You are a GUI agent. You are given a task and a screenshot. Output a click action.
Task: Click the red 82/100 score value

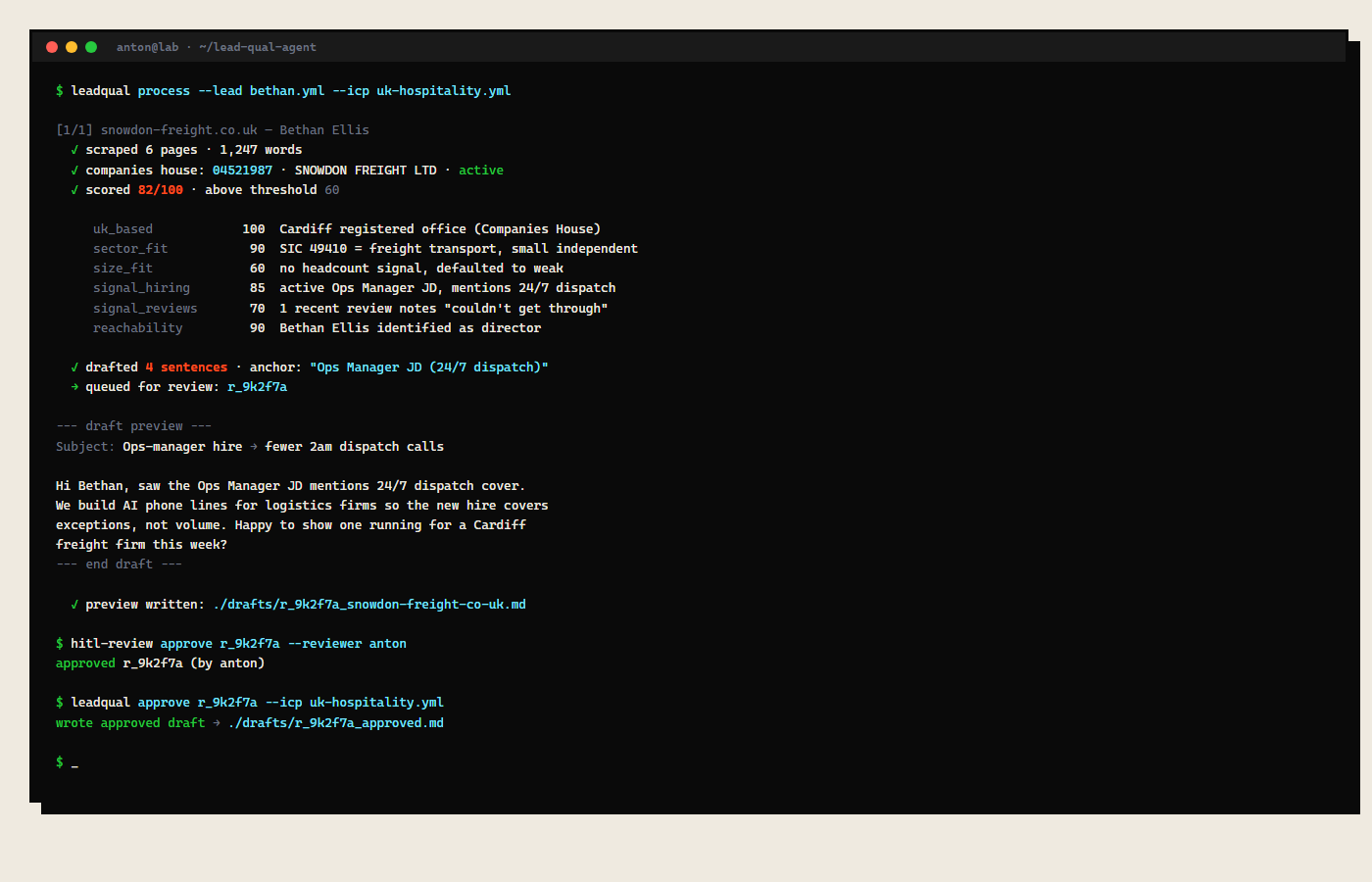[x=161, y=190]
